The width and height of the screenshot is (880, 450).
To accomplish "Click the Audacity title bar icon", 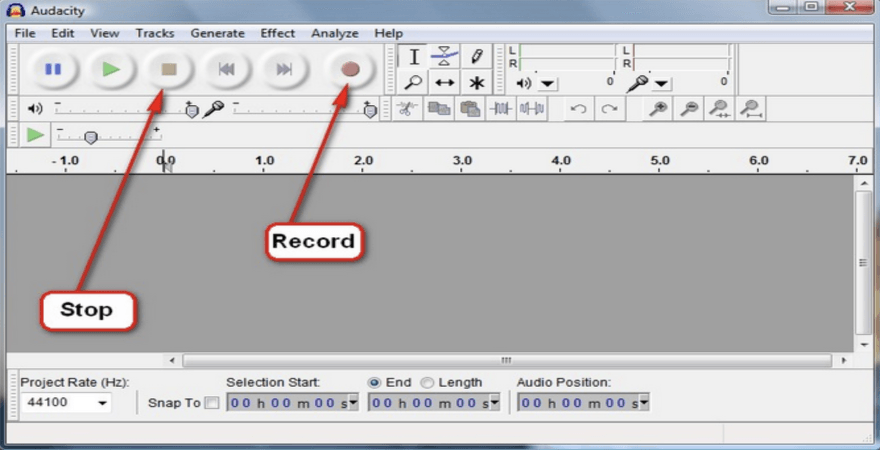I will pyautogui.click(x=16, y=10).
